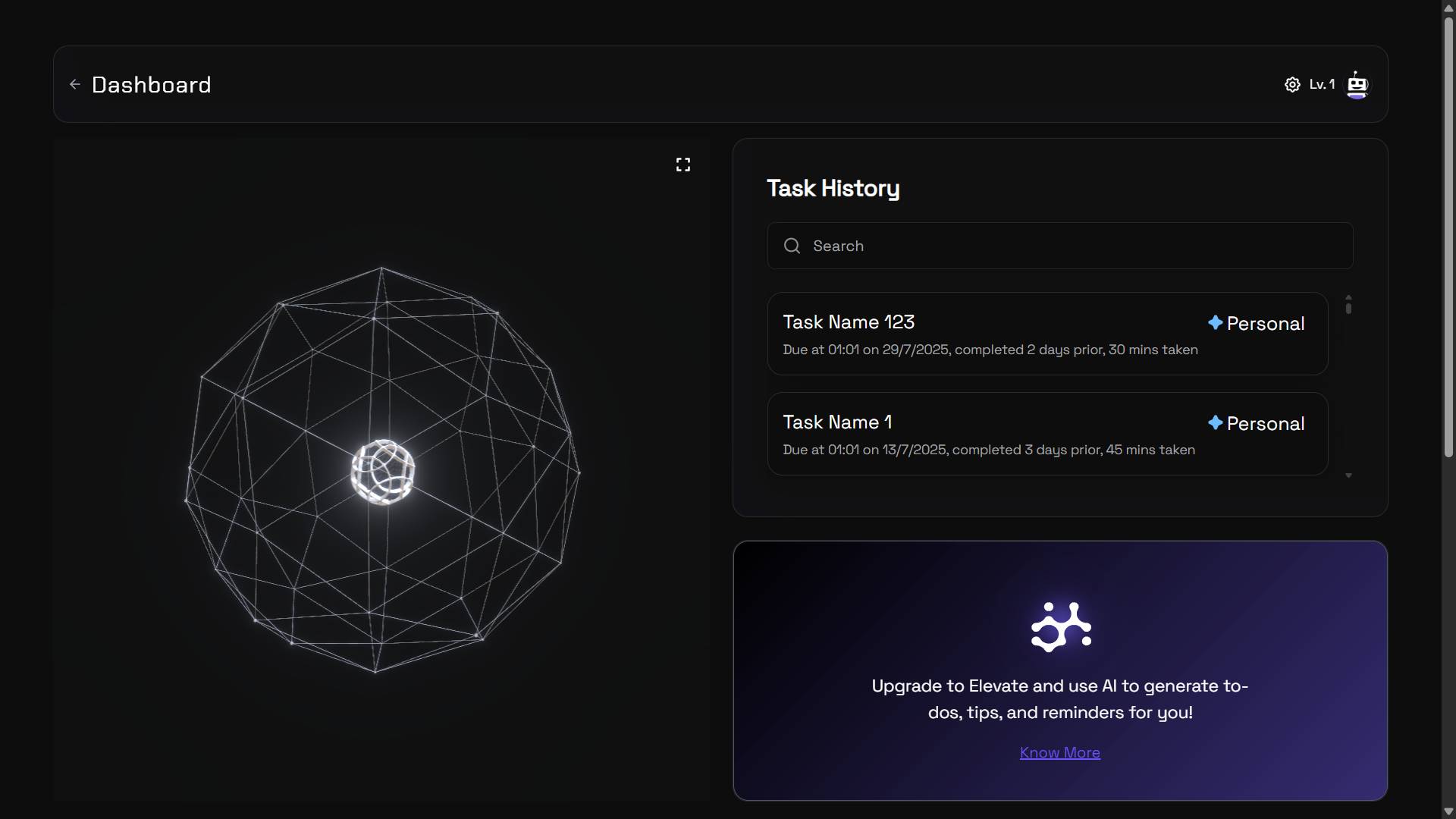Image resolution: width=1456 pixels, height=819 pixels.
Task: Click the page scrollbar thumb
Action: point(1448,237)
